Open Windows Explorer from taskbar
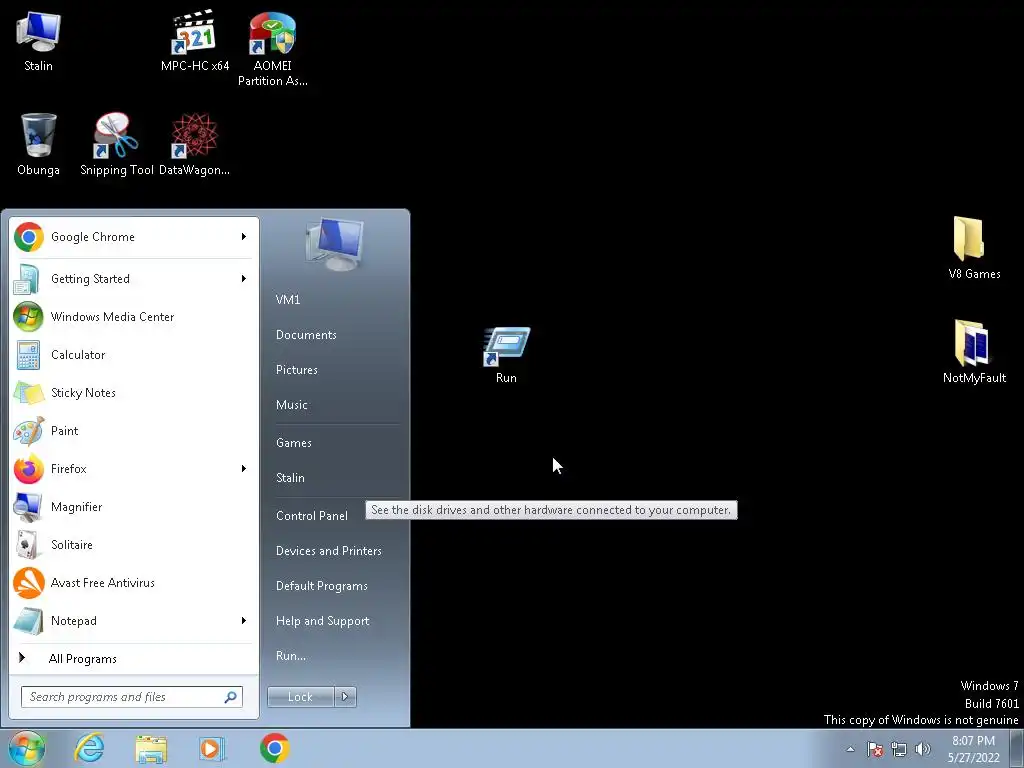This screenshot has width=1024, height=768. coord(151,748)
